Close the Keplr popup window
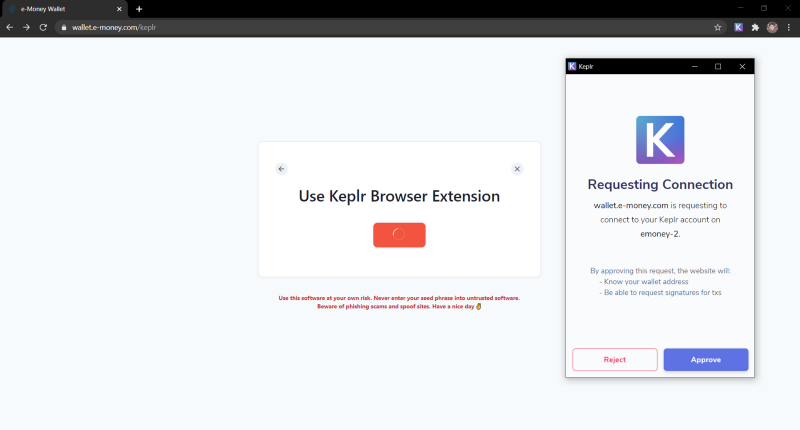The width and height of the screenshot is (800, 430). click(742, 66)
